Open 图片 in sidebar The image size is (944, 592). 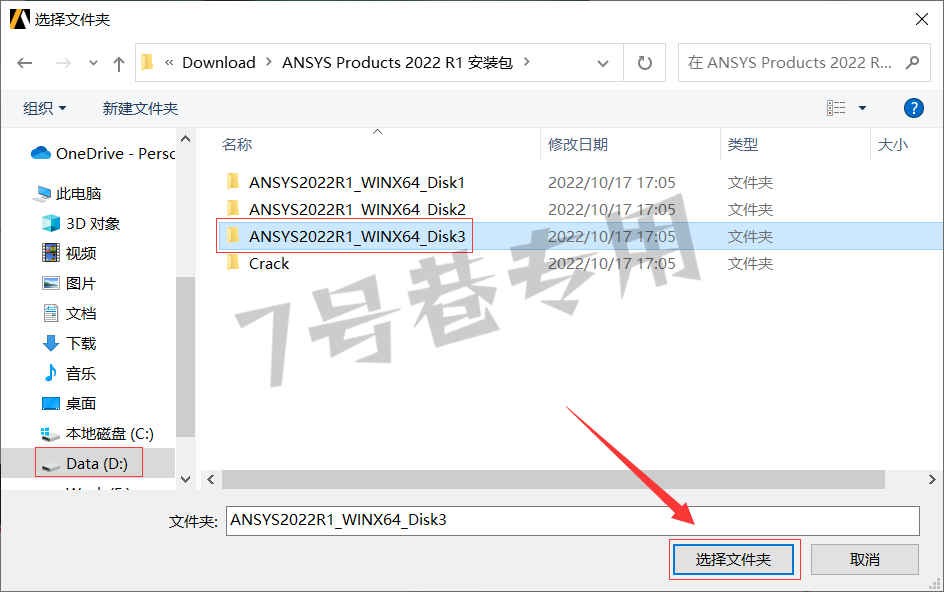pyautogui.click(x=69, y=284)
